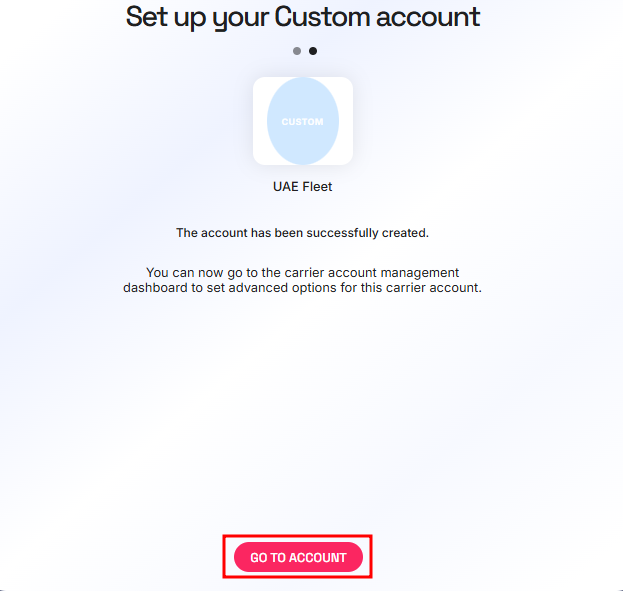Click the phrase 'carrier account management'
This screenshot has width=623, height=591.
point(374,273)
